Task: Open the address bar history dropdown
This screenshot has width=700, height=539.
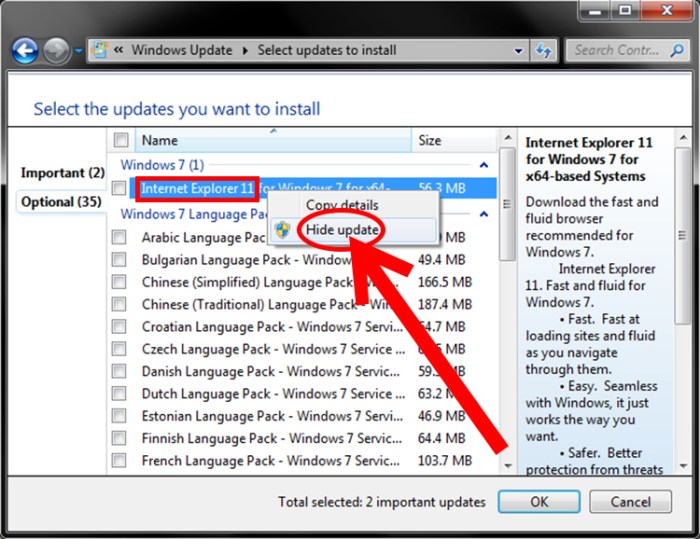Action: coord(518,50)
